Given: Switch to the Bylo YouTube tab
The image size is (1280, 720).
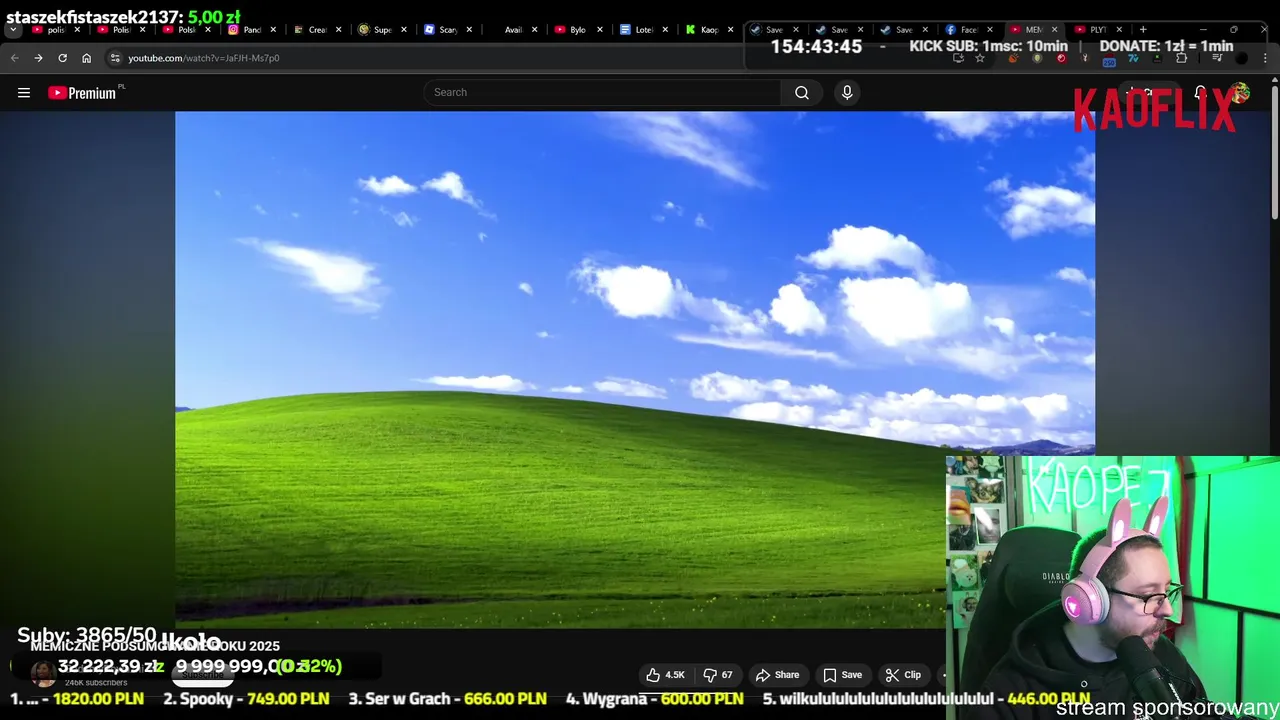Looking at the screenshot, I should click(x=577, y=30).
